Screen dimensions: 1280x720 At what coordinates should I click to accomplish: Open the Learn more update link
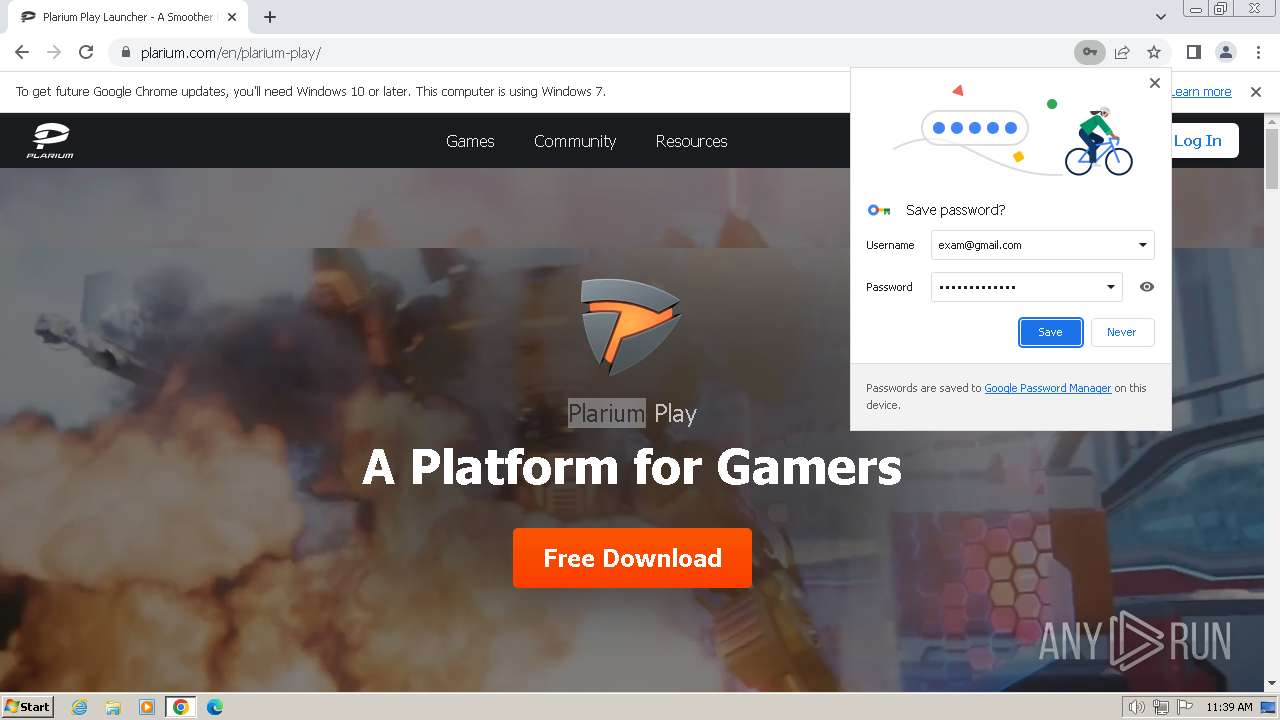1201,91
